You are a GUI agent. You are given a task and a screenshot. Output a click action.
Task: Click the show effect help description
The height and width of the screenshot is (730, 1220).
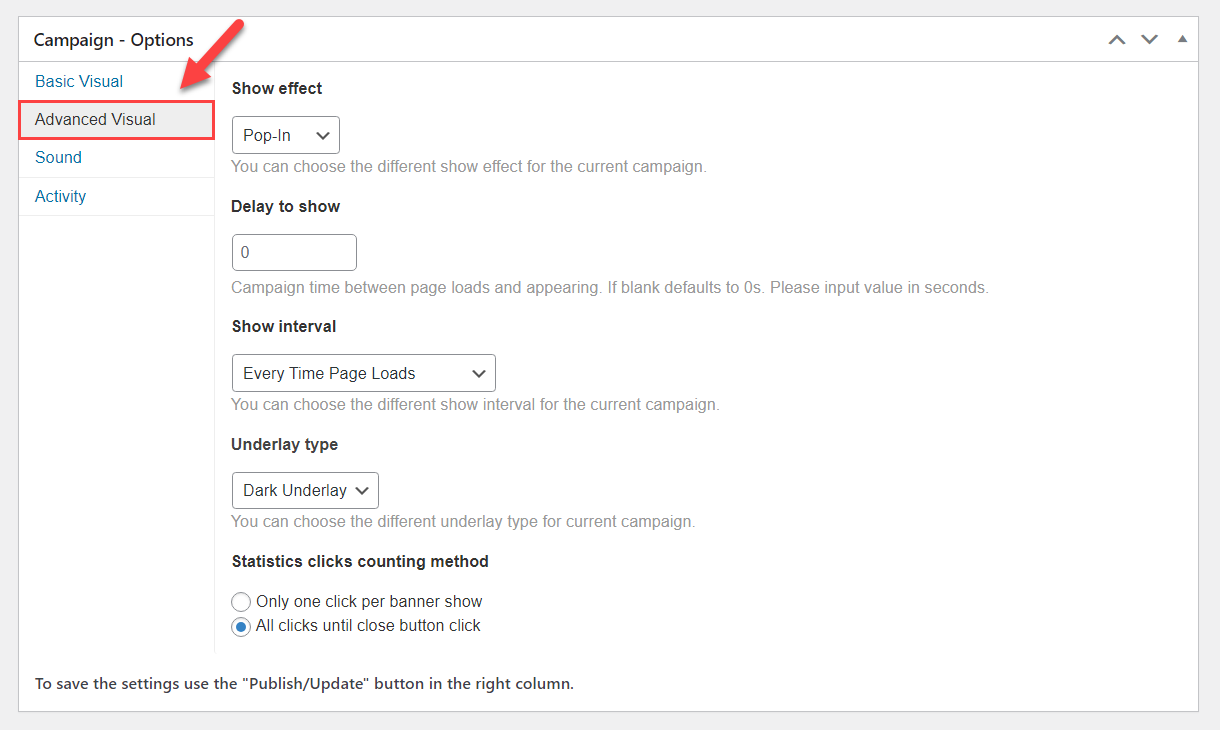tap(469, 166)
